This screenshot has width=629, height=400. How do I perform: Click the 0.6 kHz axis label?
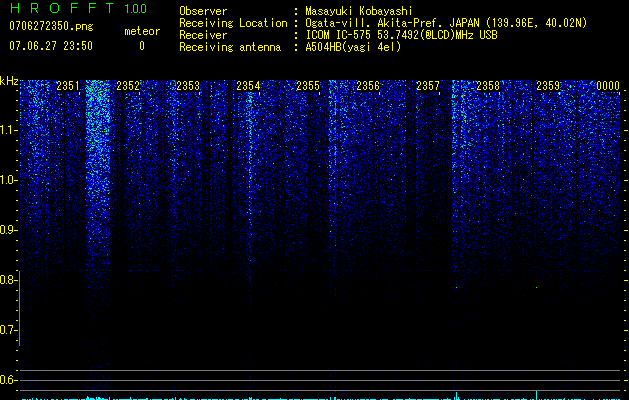point(7,380)
